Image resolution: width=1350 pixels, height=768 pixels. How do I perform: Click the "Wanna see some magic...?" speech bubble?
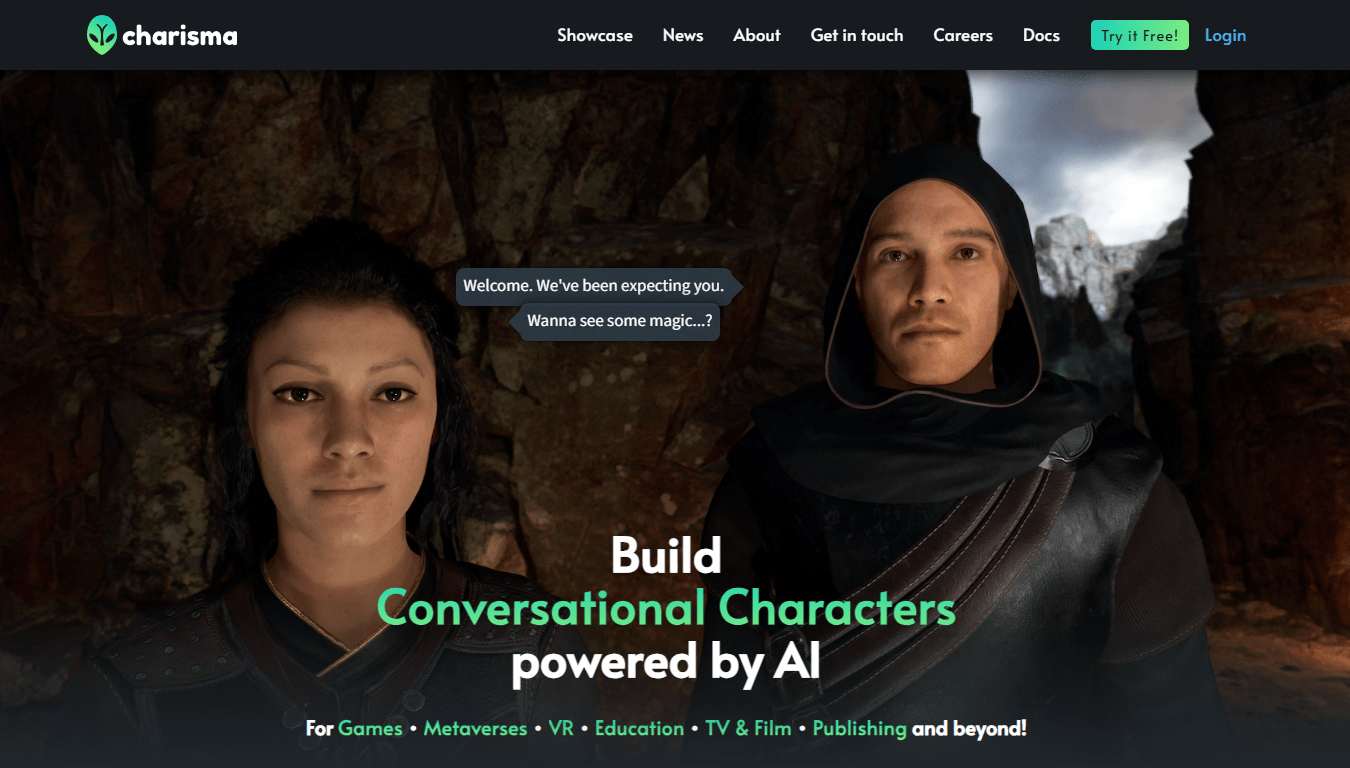click(615, 322)
